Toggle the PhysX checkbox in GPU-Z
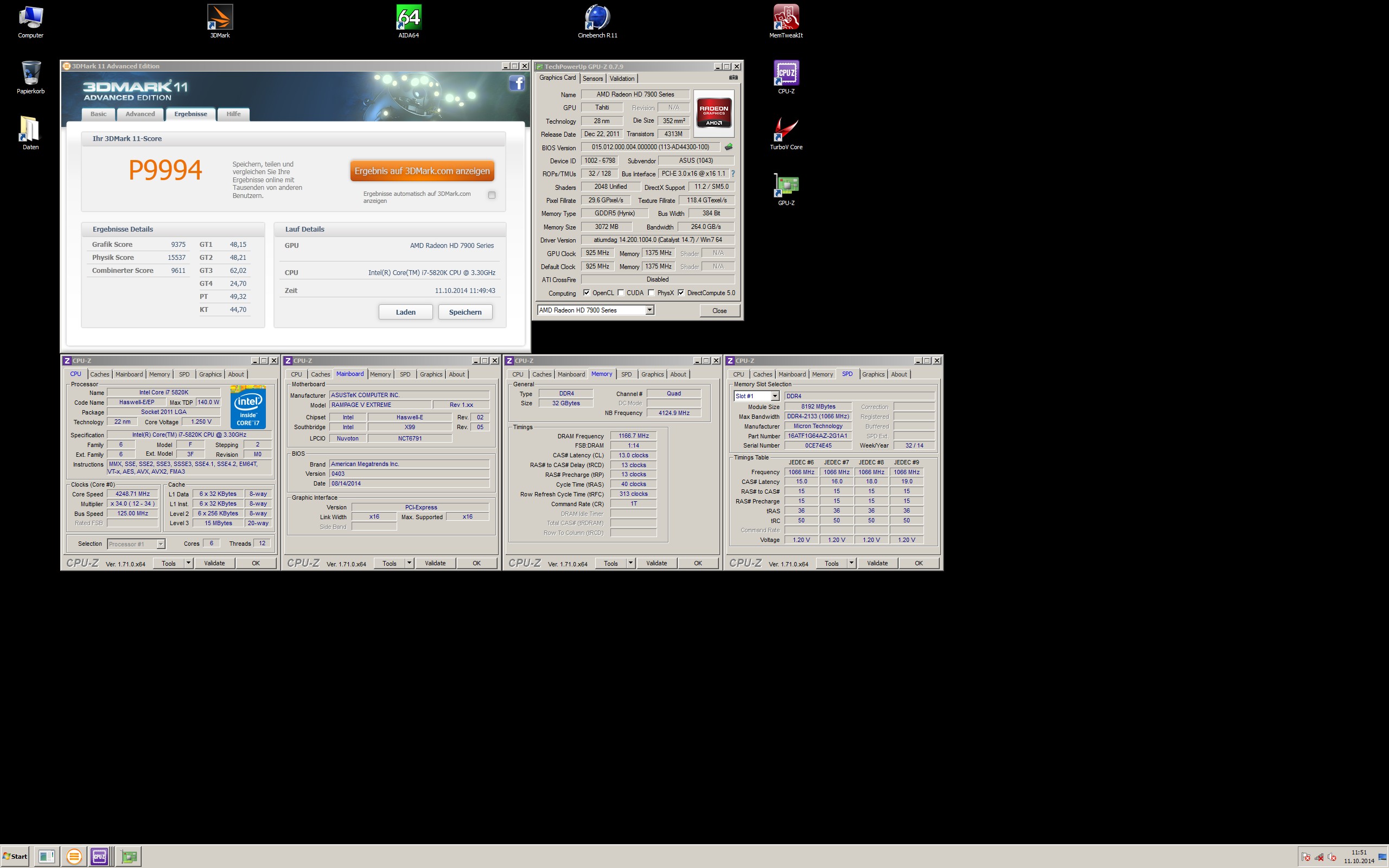 651,293
